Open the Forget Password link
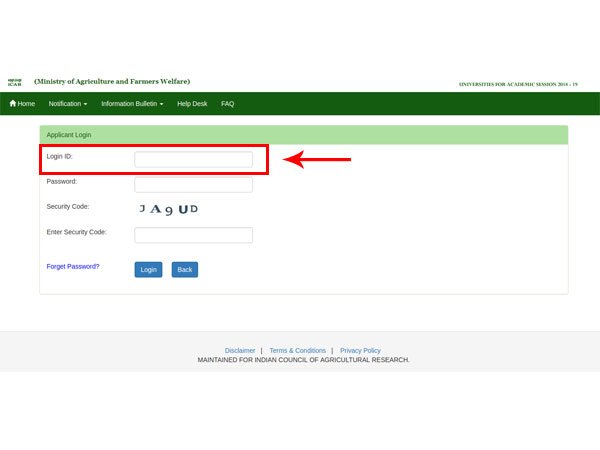The image size is (600, 450). point(73,266)
